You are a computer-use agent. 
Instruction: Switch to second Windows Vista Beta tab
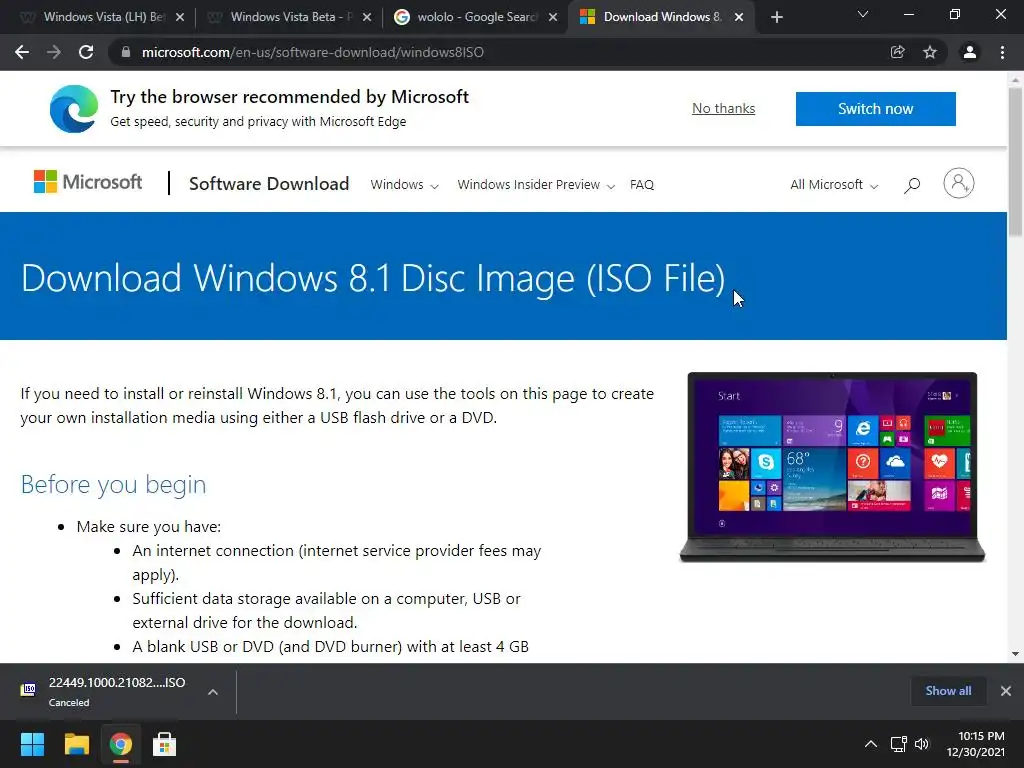290,17
